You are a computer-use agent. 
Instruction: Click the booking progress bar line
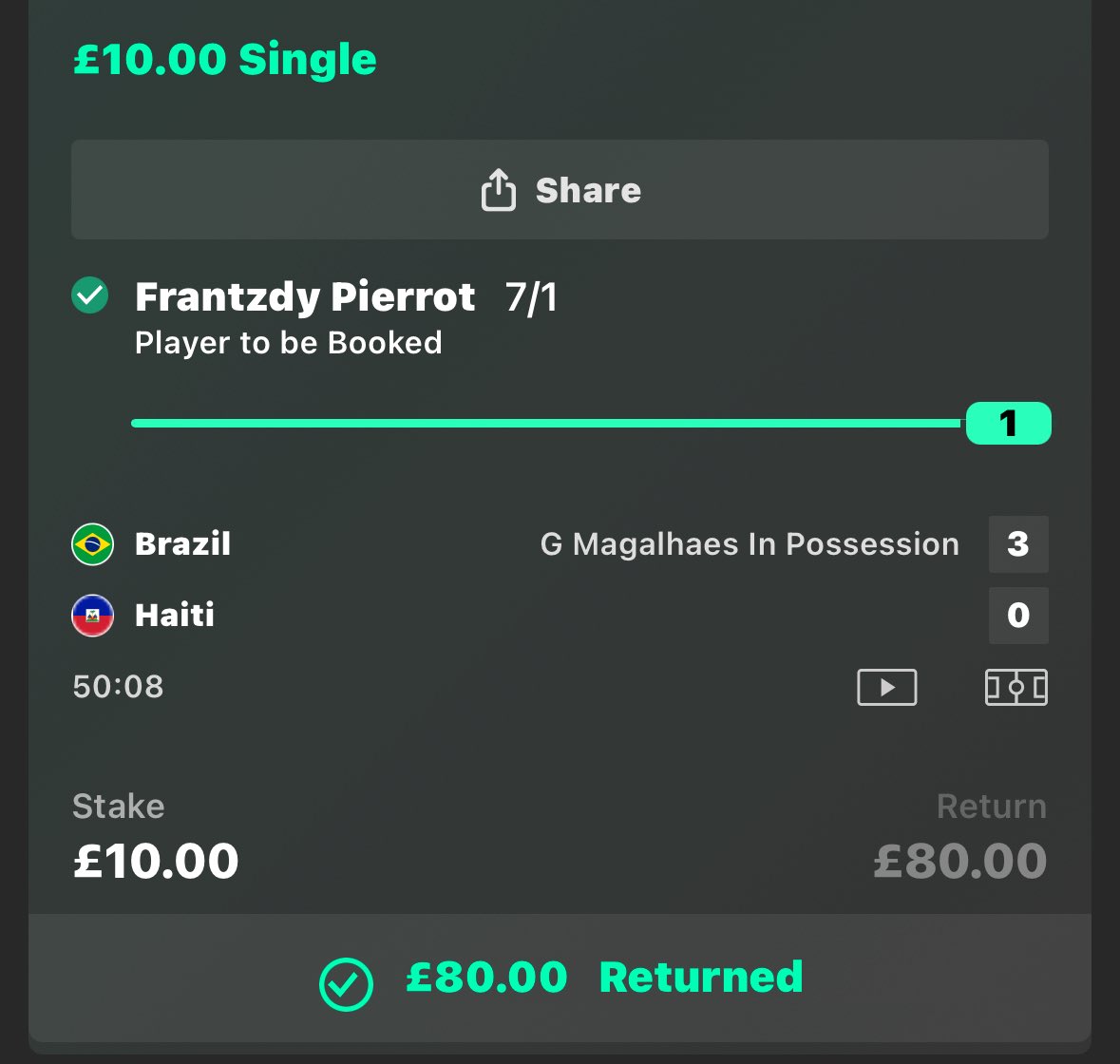tap(548, 424)
